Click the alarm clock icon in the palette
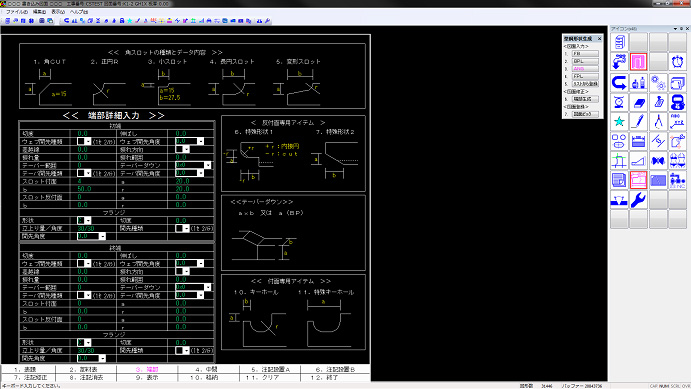 point(677,61)
